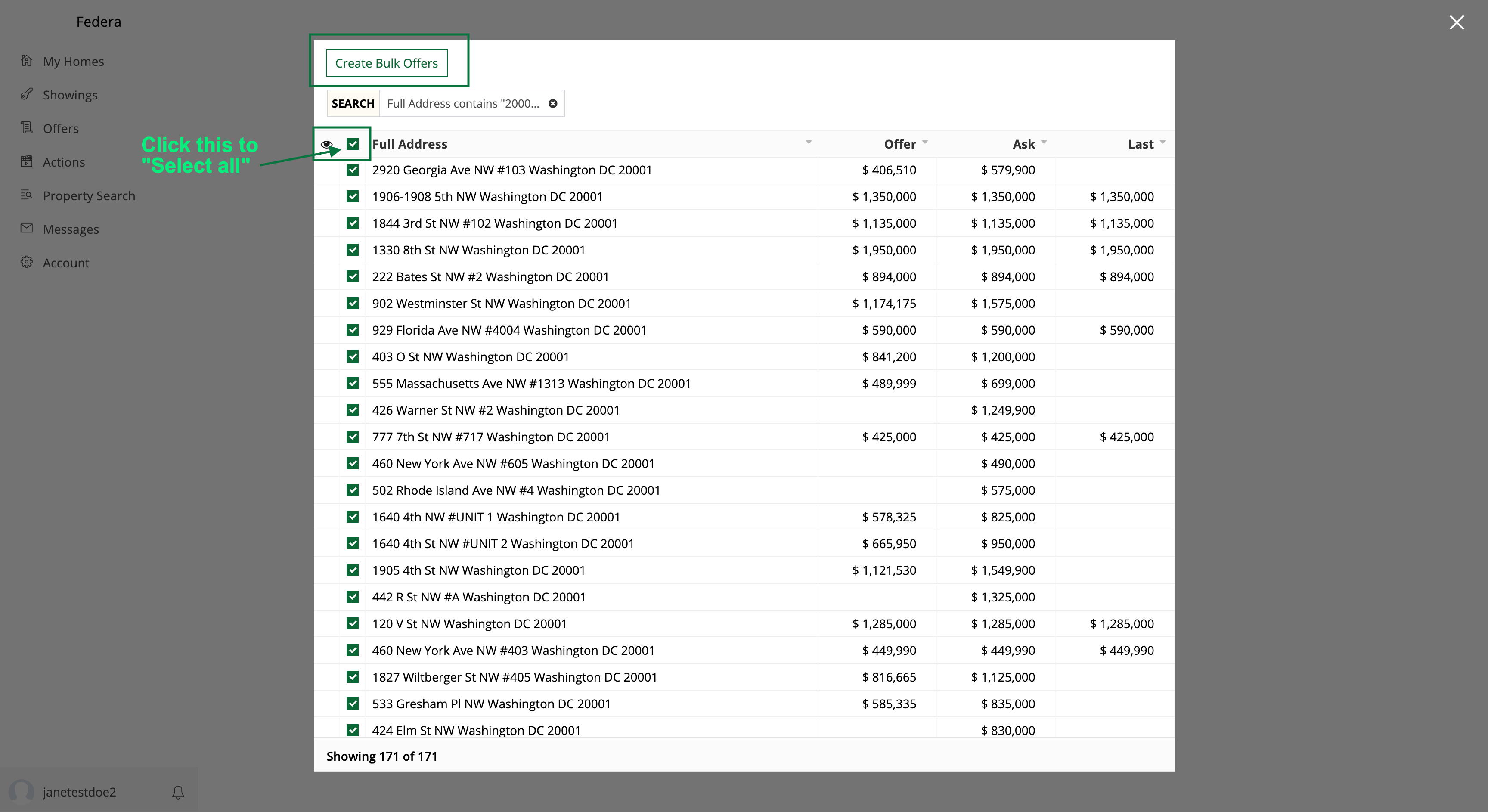Click last value $ 894,000

point(1126,277)
